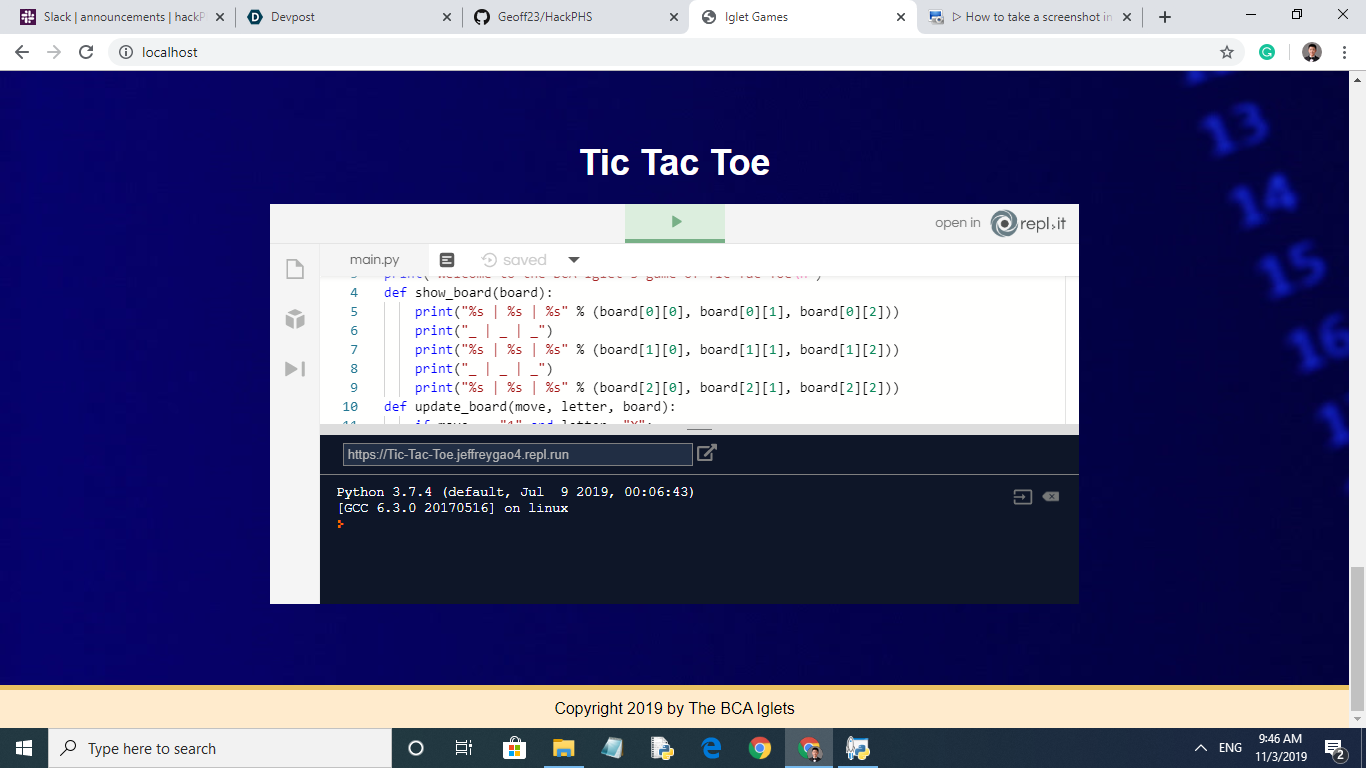Screen dimensions: 1366x768
Task: Open the Packages cube icon
Action: (295, 319)
